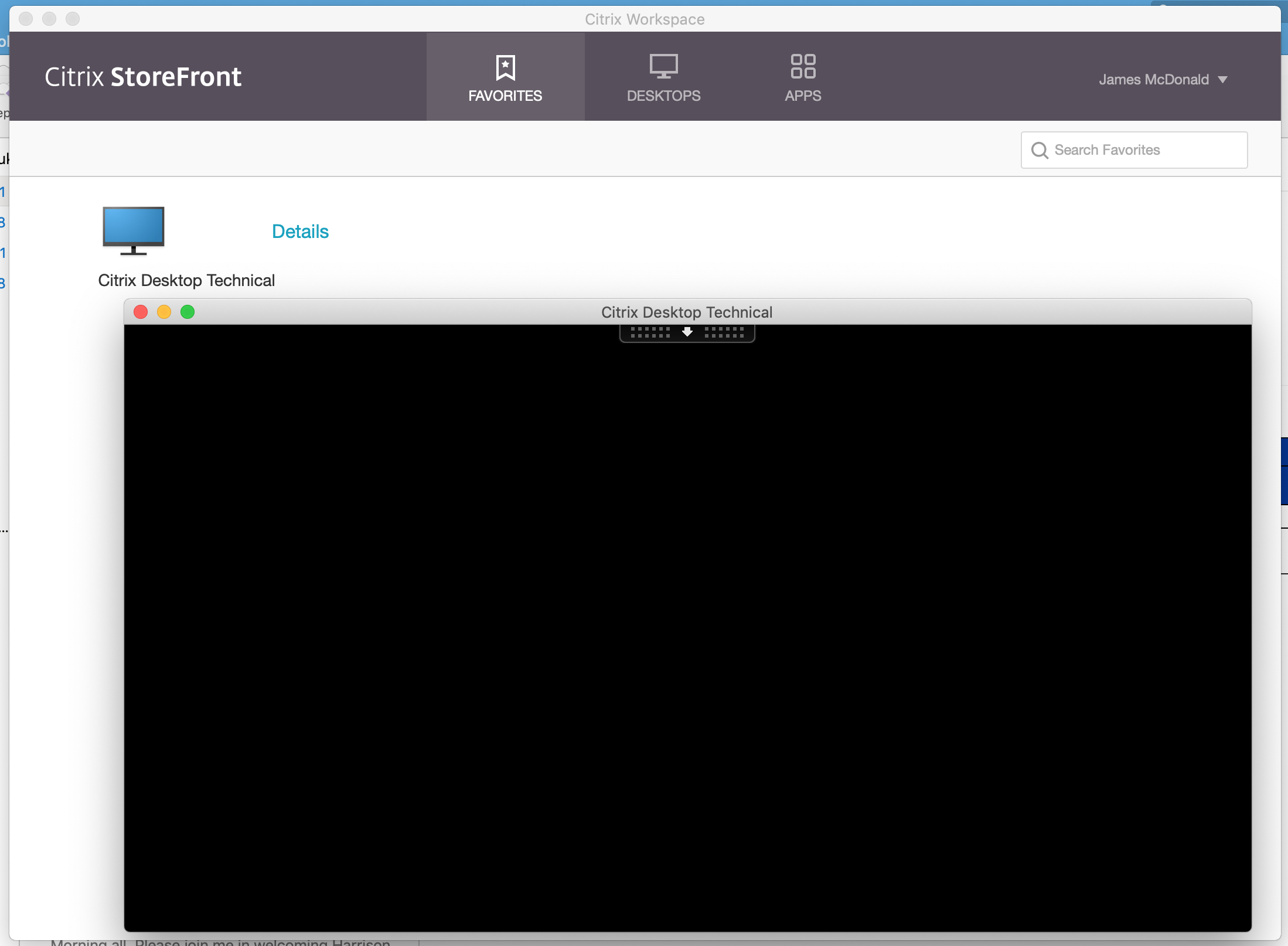Click the Search Favorites input field
The image size is (1288, 946).
(1134, 149)
